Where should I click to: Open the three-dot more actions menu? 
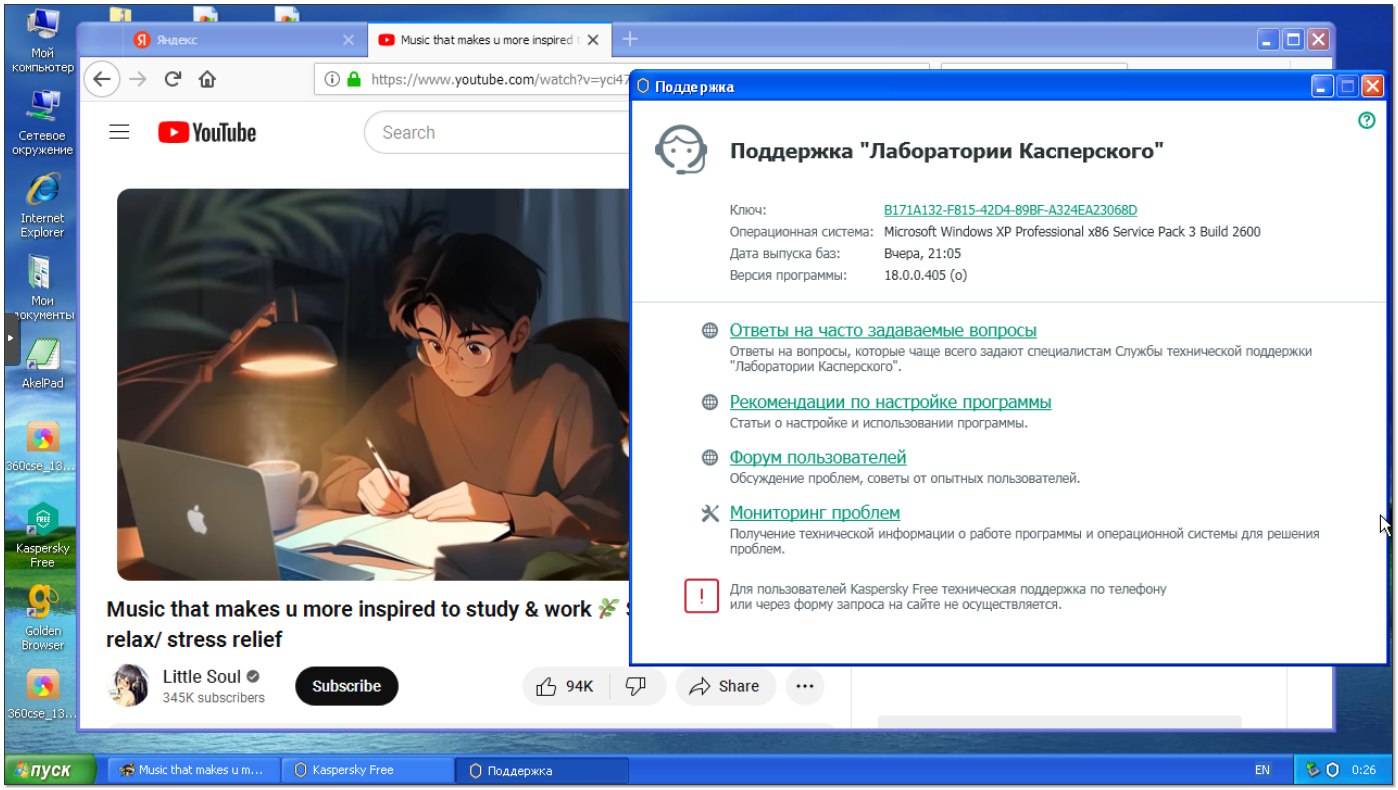[805, 686]
